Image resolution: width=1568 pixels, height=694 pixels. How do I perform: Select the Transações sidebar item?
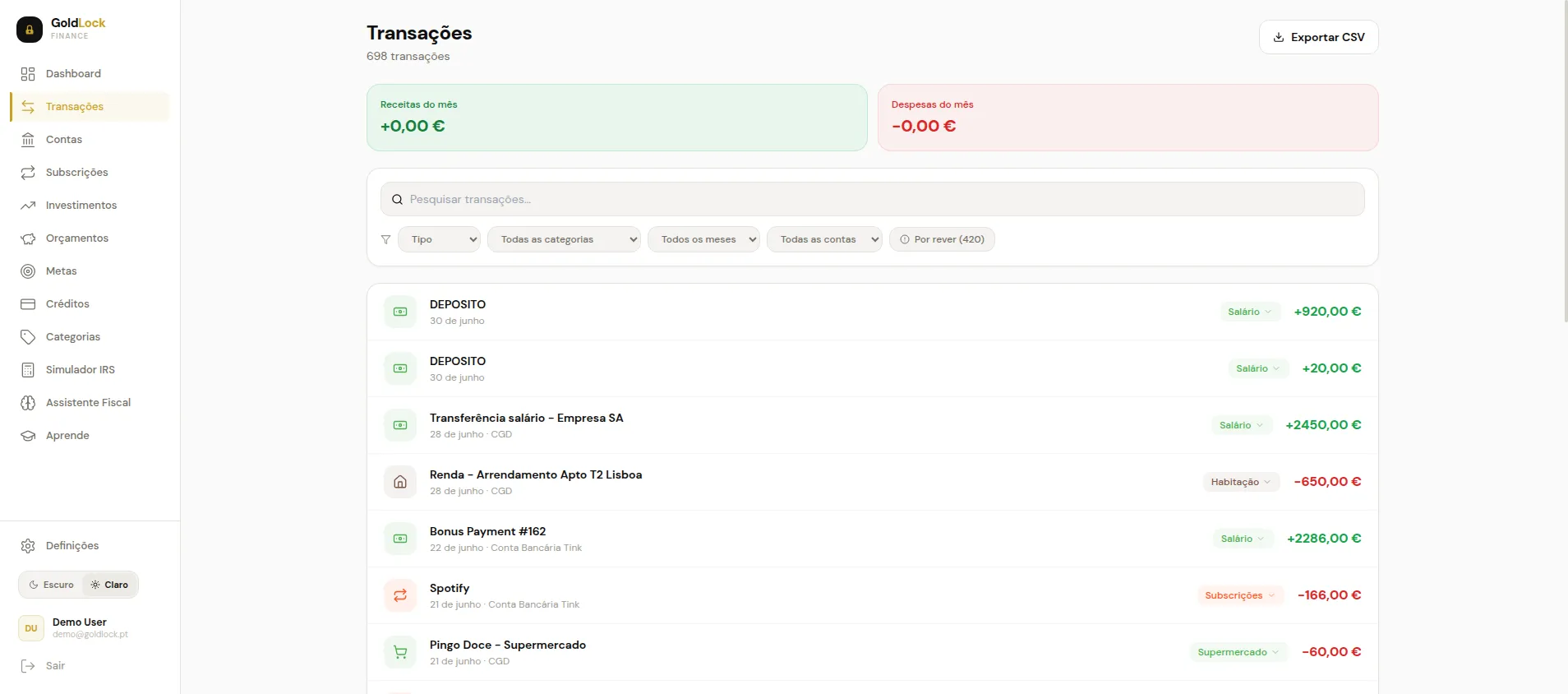pyautogui.click(x=90, y=107)
